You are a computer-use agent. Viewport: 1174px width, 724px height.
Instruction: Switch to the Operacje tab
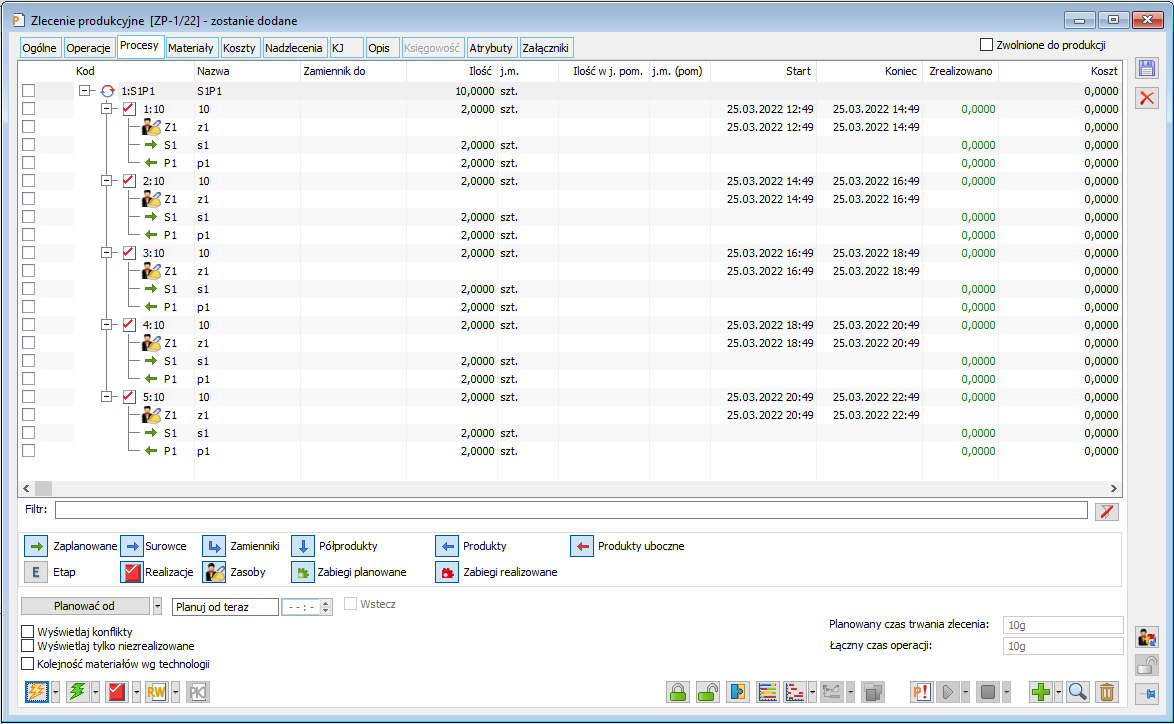88,48
